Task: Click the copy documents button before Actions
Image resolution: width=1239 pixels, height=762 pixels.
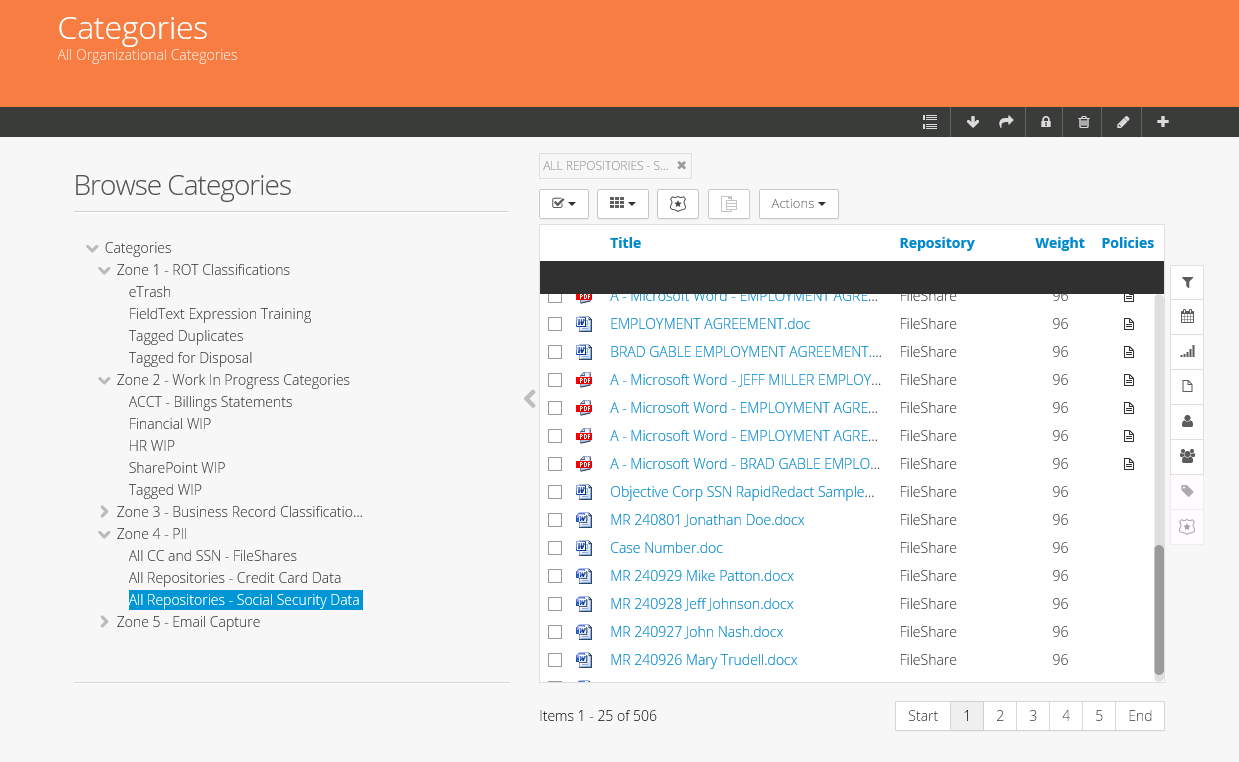Action: point(729,204)
